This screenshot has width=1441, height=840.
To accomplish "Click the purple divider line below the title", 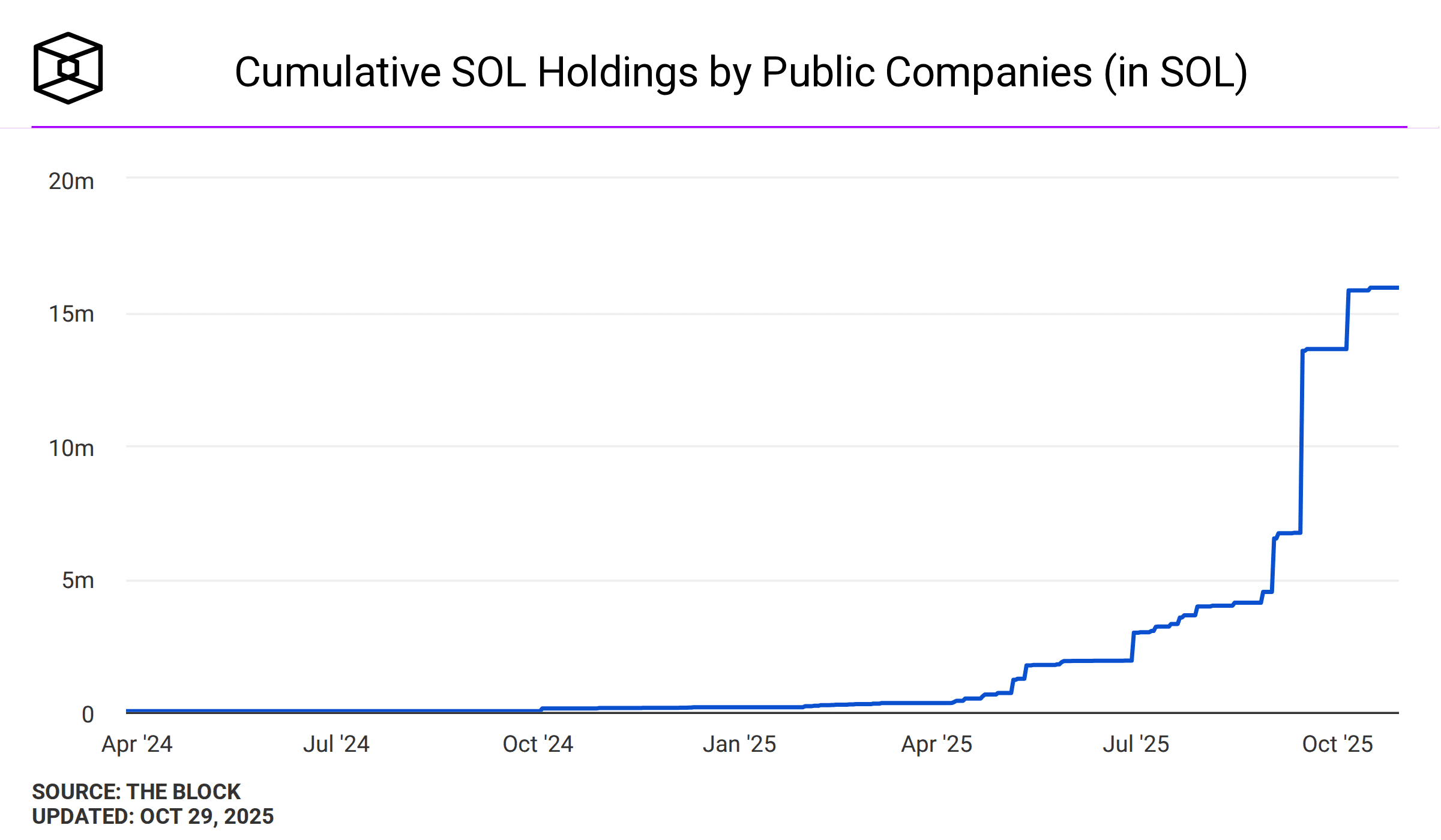I will (x=720, y=126).
